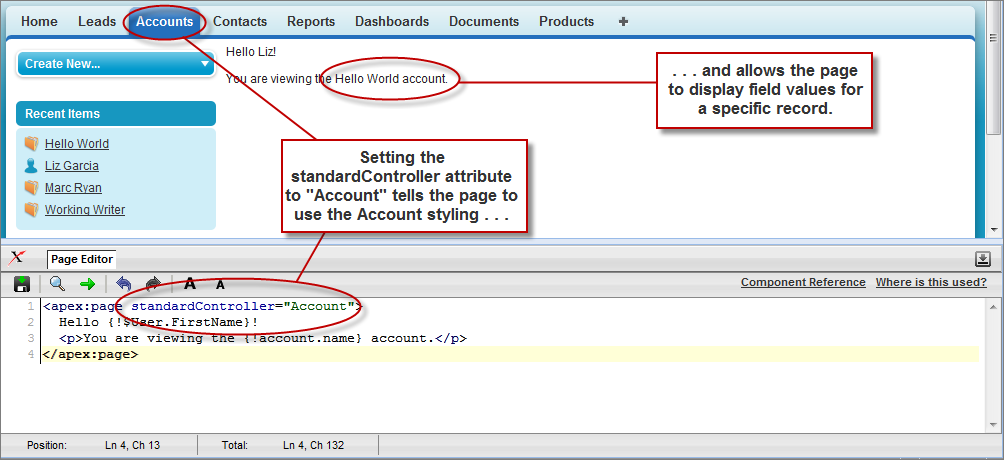1004x460 pixels.
Task: Select the Page Editor tab
Action: [82, 259]
